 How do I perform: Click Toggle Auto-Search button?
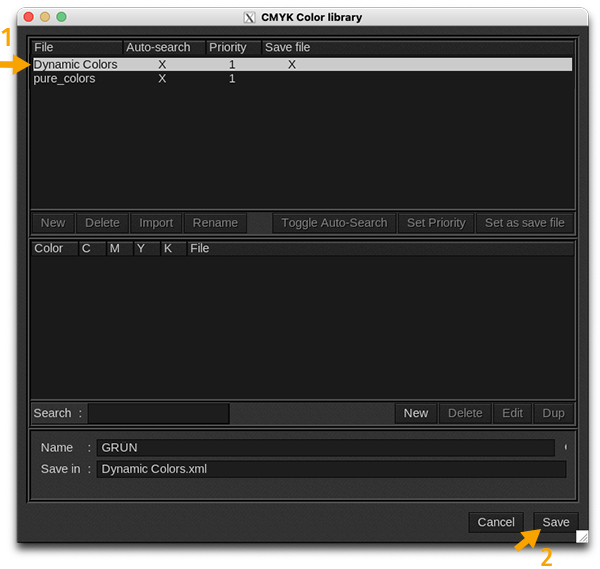point(334,223)
